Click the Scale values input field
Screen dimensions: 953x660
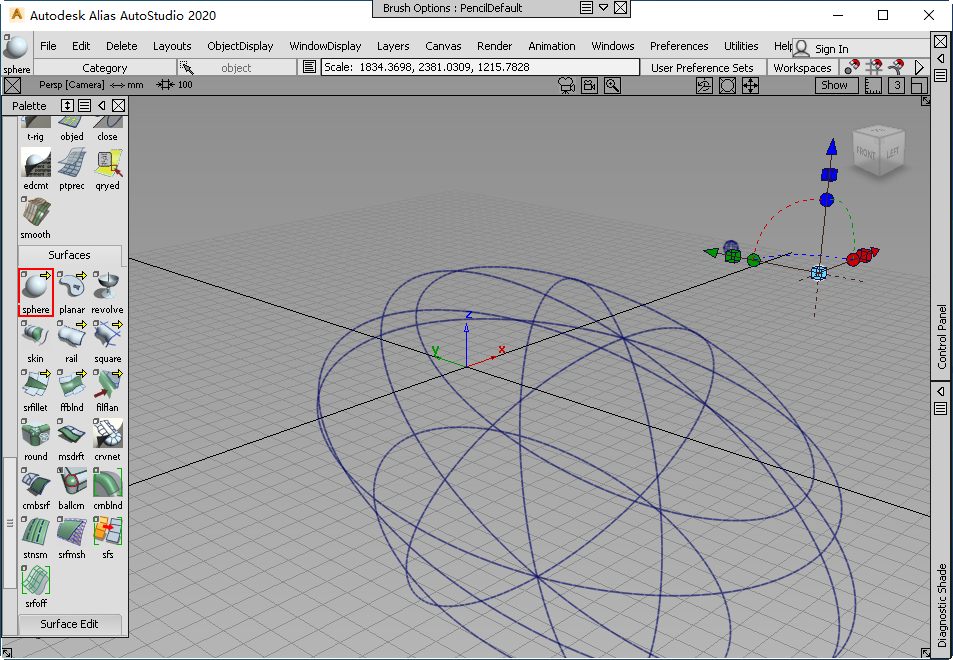pyautogui.click(x=478, y=67)
